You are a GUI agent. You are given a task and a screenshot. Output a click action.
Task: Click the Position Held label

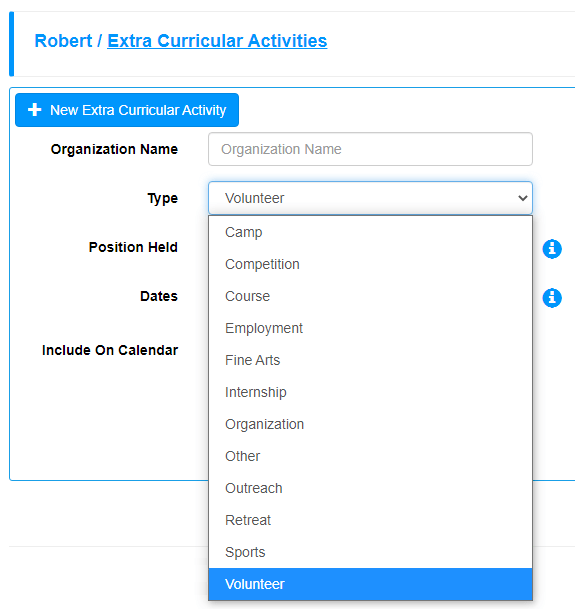coord(133,247)
